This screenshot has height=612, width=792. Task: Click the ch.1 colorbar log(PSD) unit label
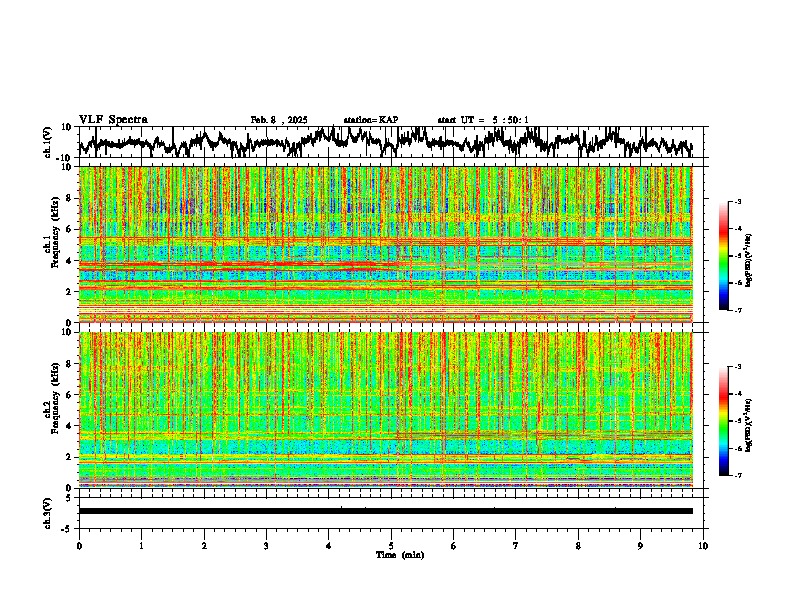[x=748, y=261]
